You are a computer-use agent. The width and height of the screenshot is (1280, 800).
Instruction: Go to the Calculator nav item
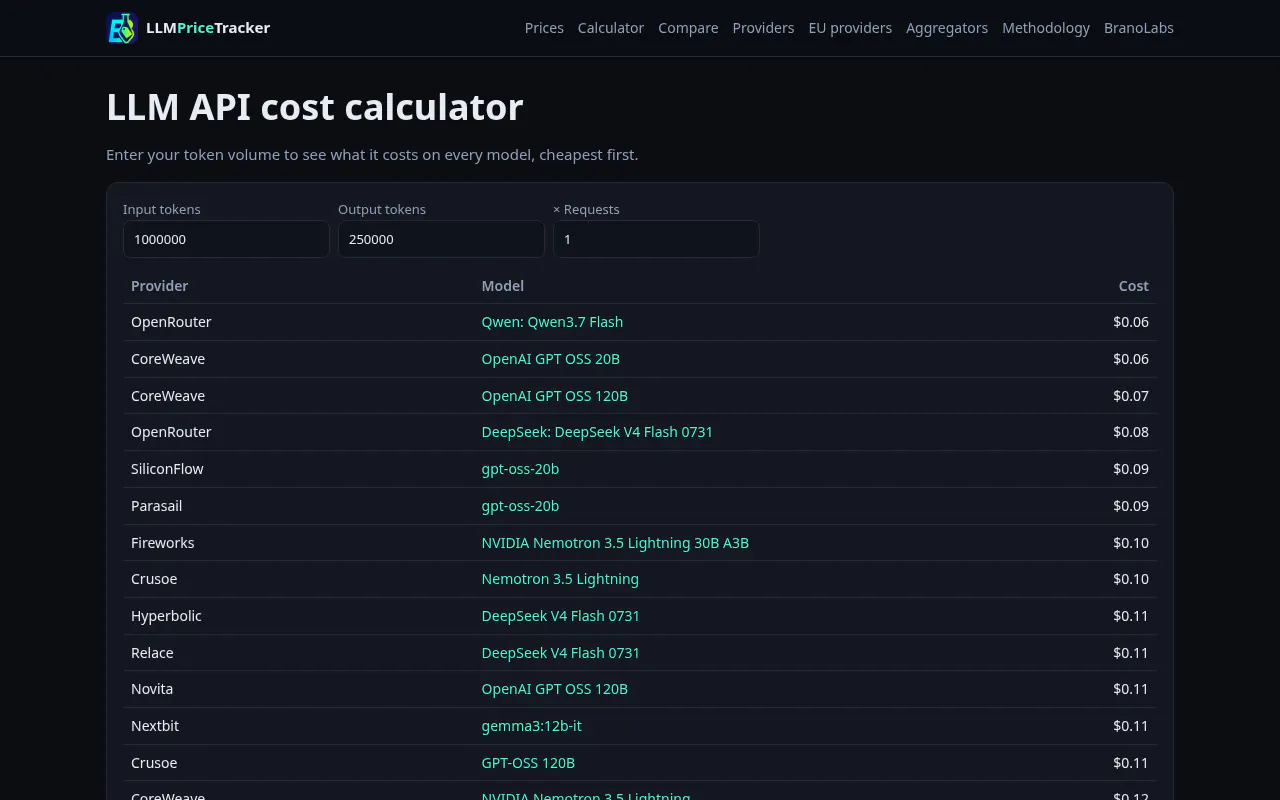coord(611,28)
